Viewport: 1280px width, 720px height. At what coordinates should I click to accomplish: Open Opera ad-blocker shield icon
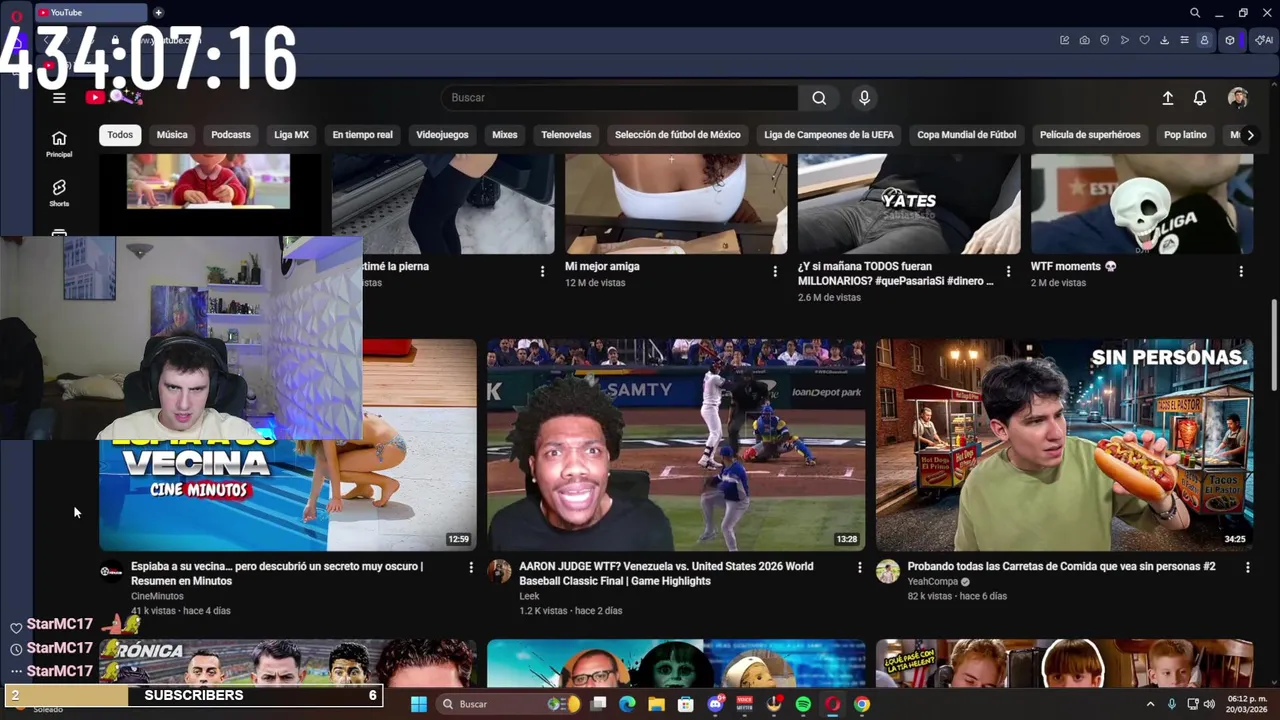[1105, 40]
